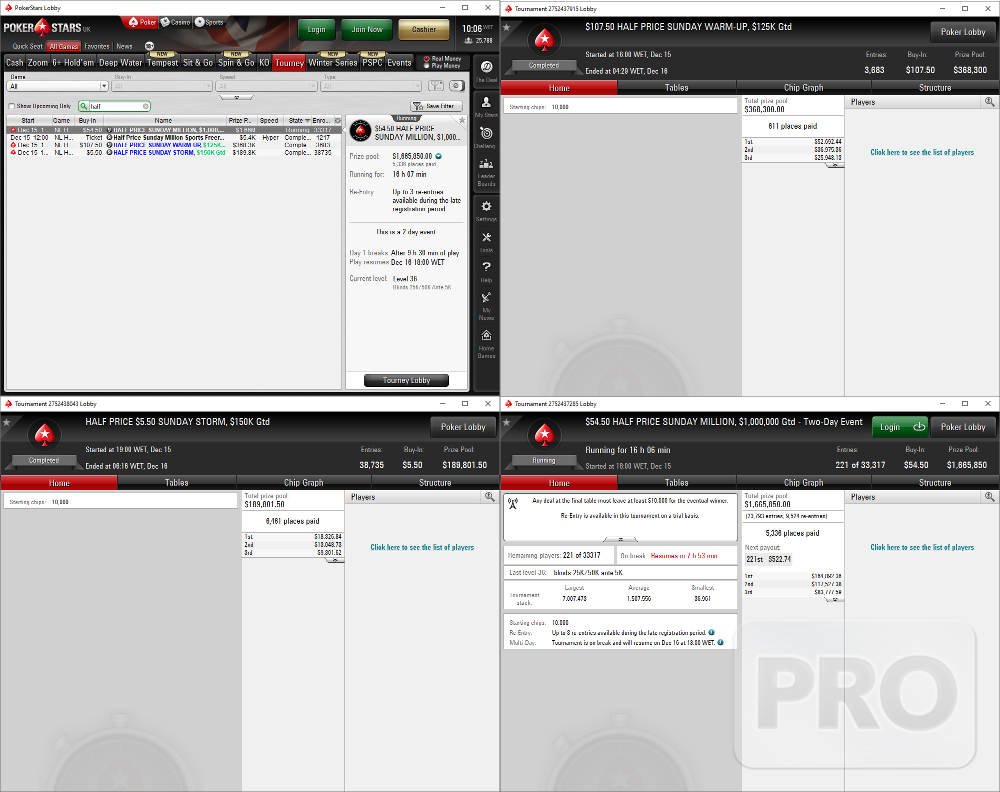Switch to Casino product tab
This screenshot has width=1000, height=792.
point(175,22)
